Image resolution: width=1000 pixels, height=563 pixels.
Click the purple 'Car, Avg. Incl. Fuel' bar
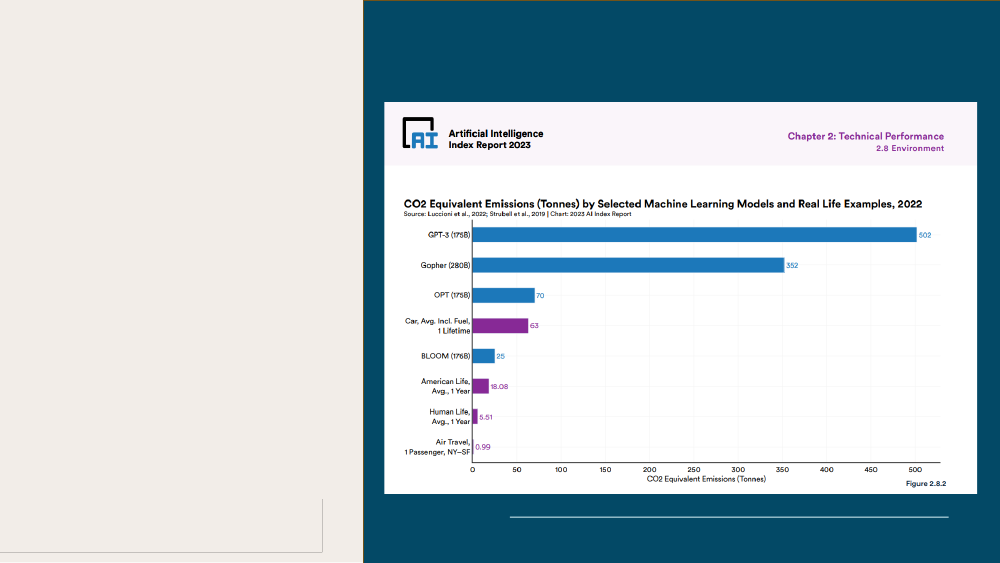pyautogui.click(x=500, y=326)
